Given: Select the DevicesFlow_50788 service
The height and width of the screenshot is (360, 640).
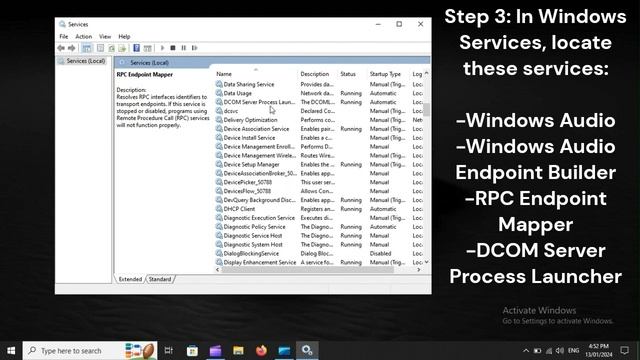Looking at the screenshot, I should click(x=319, y=191).
